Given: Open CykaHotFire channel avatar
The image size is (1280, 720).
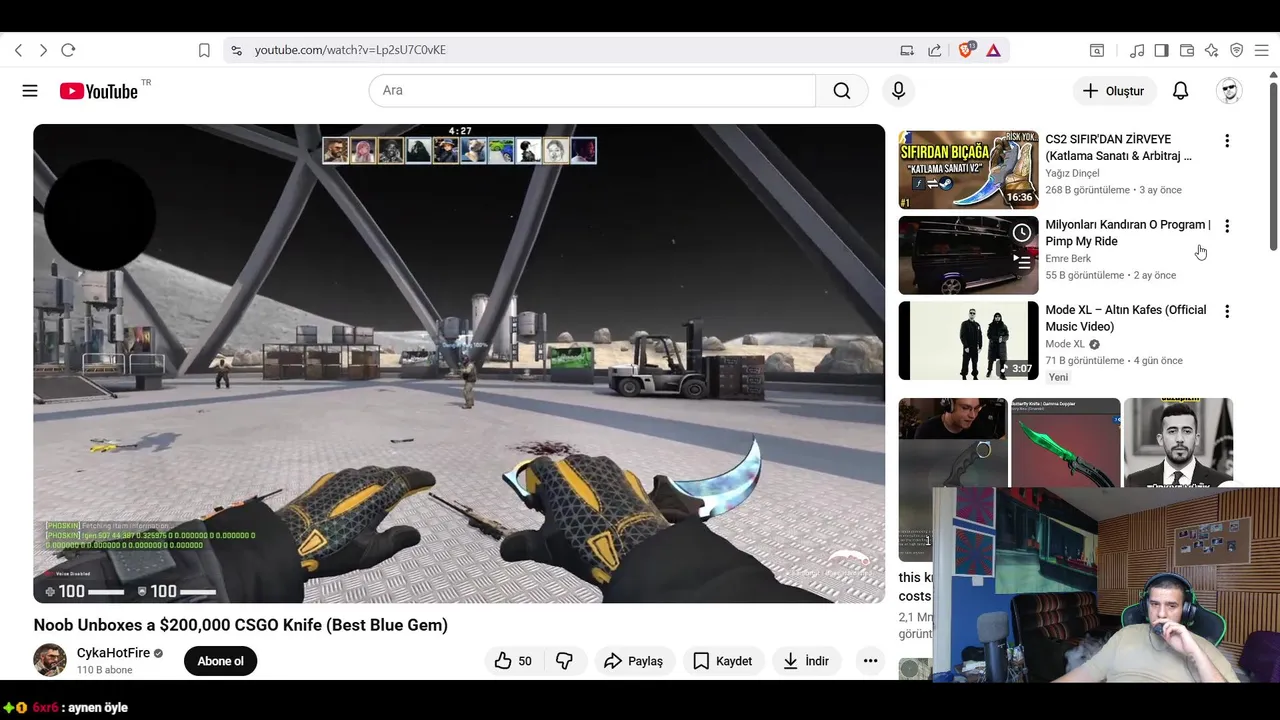Looking at the screenshot, I should coord(50,661).
